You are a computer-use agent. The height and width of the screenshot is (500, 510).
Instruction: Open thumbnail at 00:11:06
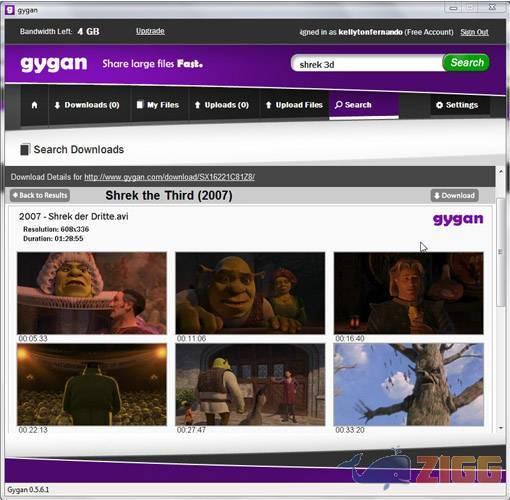tap(250, 293)
